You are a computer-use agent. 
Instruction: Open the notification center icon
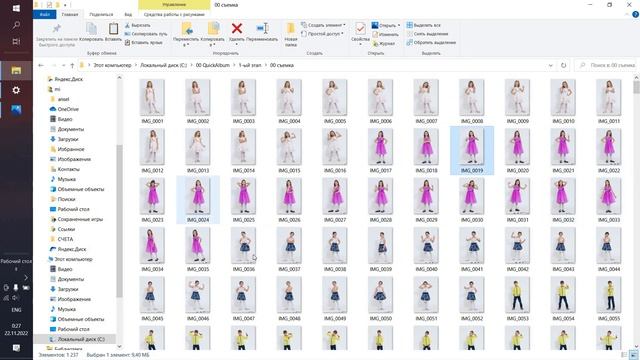(x=16, y=348)
